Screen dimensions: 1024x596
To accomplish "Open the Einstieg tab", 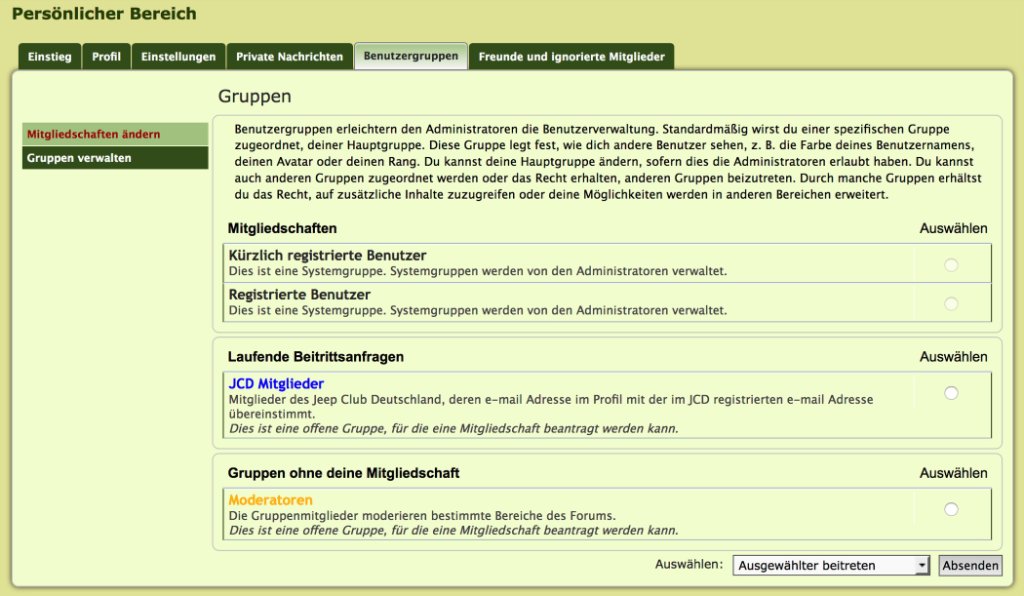I will point(49,57).
